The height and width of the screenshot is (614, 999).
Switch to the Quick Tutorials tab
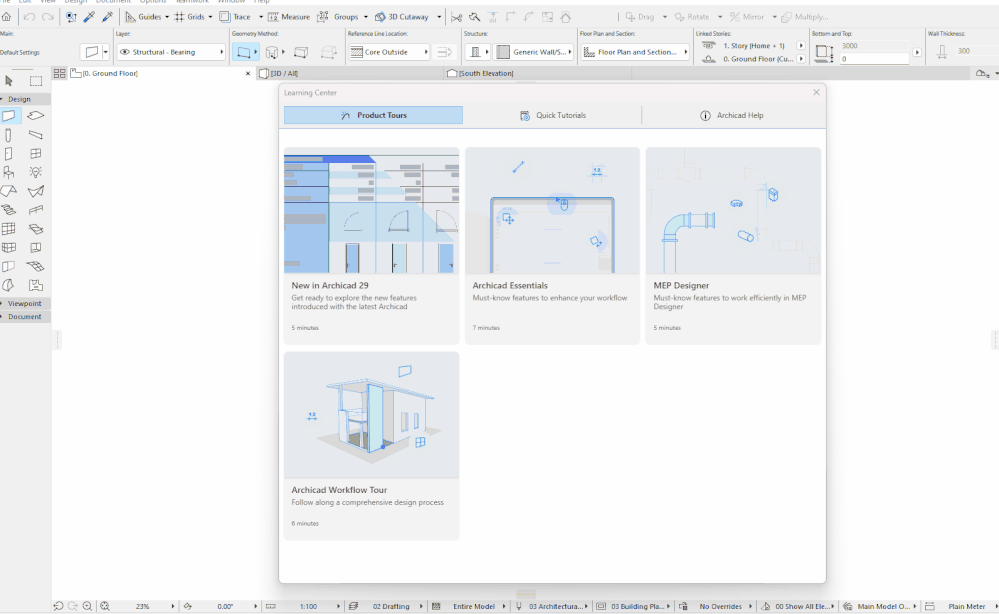[553, 115]
